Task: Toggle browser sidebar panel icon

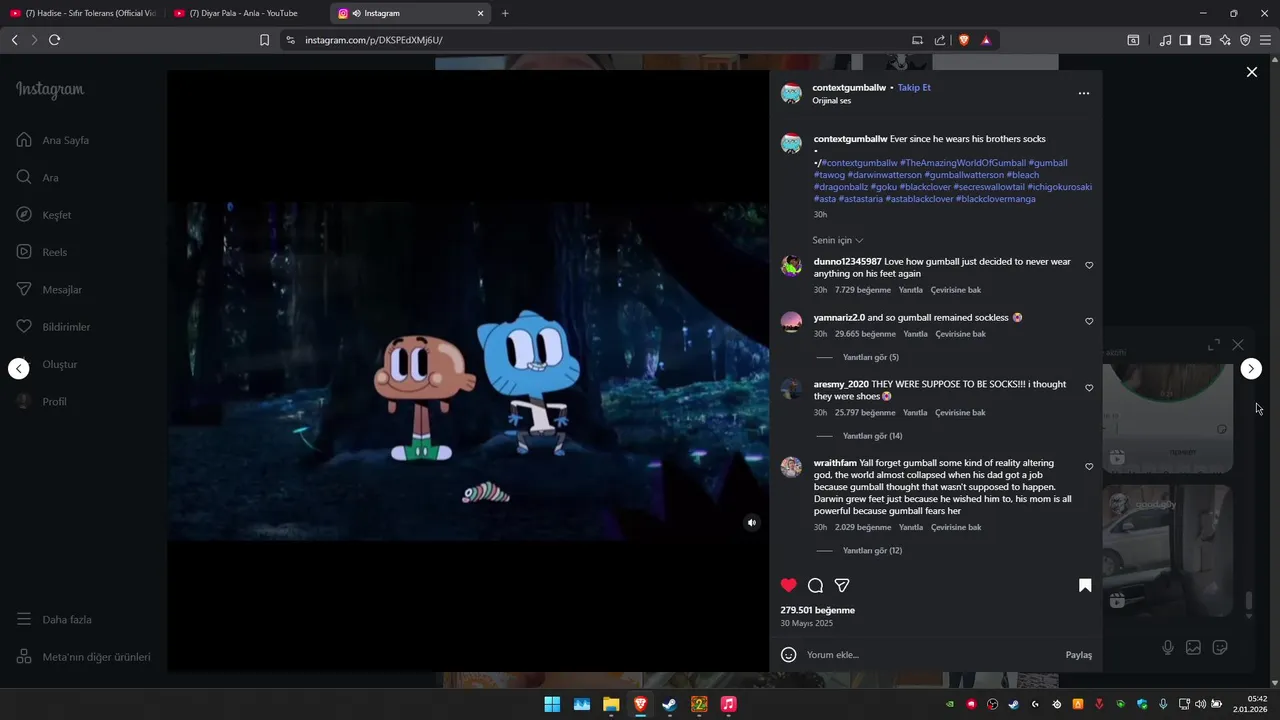Action: pos(1185,40)
